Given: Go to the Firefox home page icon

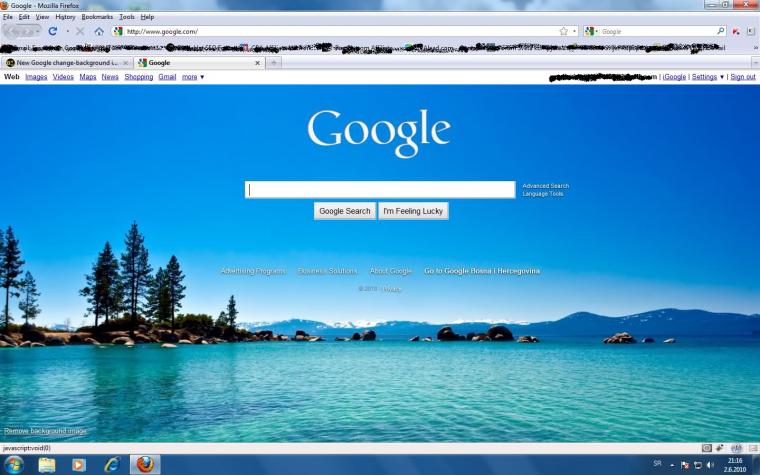Looking at the screenshot, I should [99, 32].
